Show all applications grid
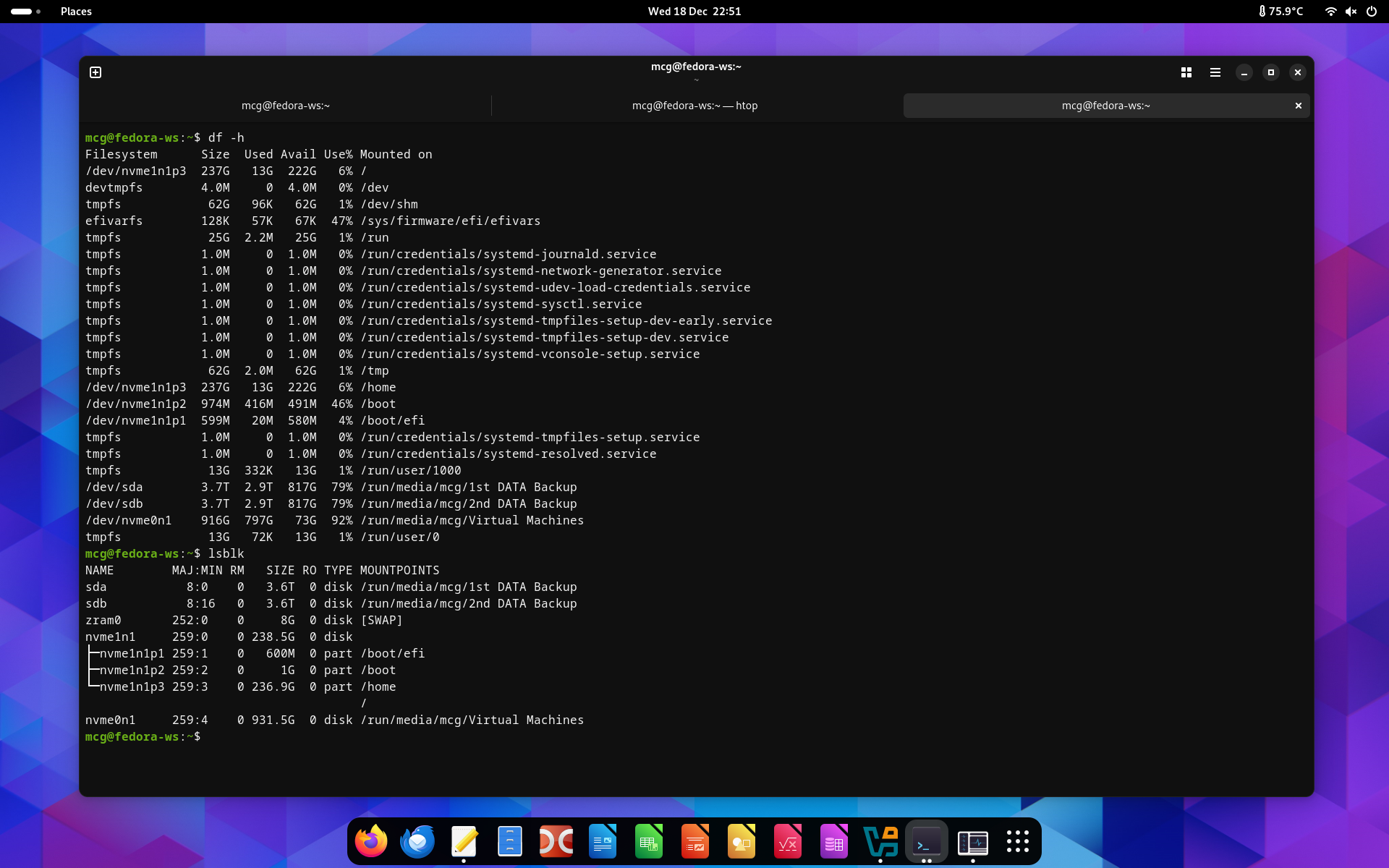Screen dimensions: 1389x868 (x=1018, y=841)
